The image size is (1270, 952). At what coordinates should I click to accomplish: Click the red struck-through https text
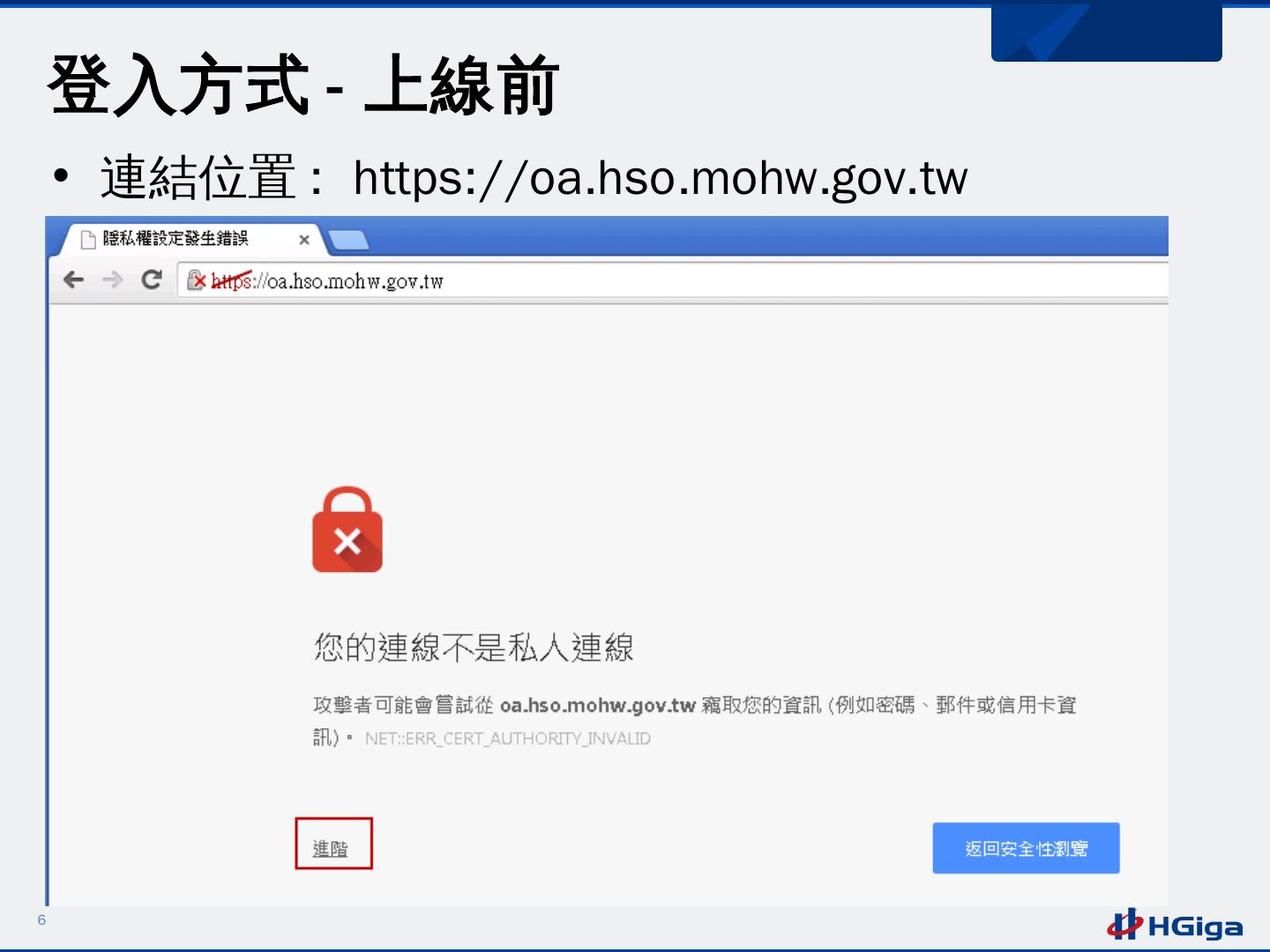tap(231, 281)
